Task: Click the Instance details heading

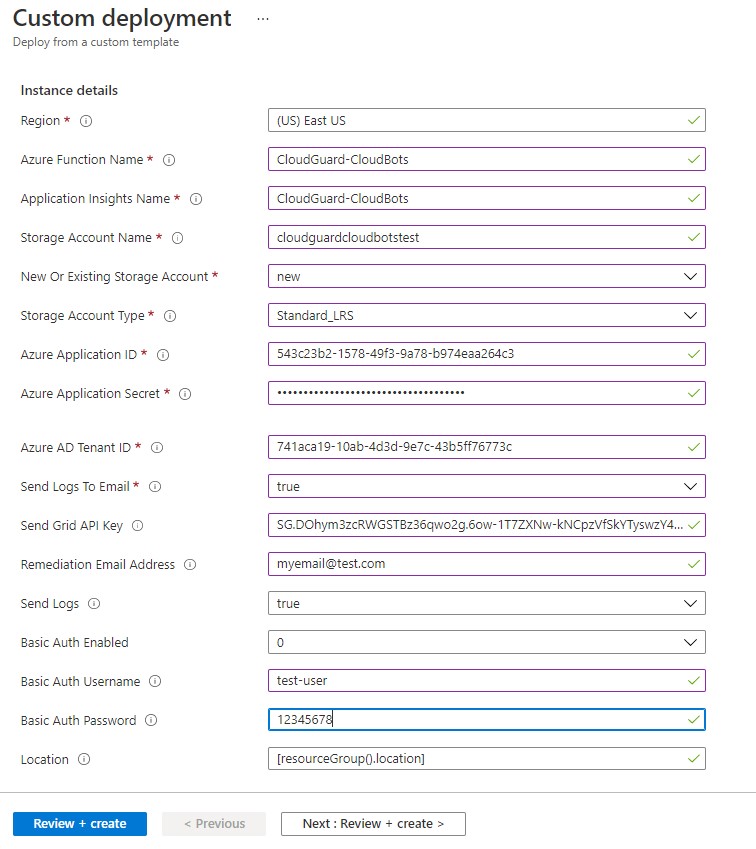Action: pos(69,90)
